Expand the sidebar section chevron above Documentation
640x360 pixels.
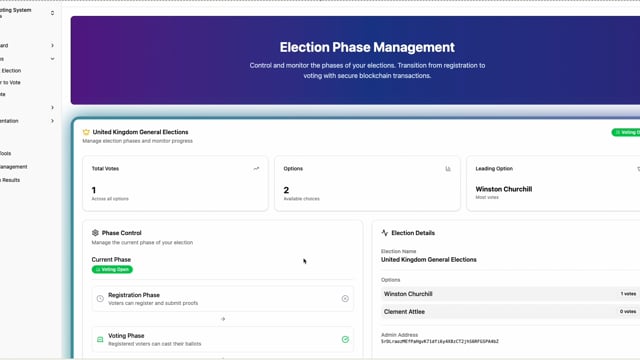tap(52, 107)
